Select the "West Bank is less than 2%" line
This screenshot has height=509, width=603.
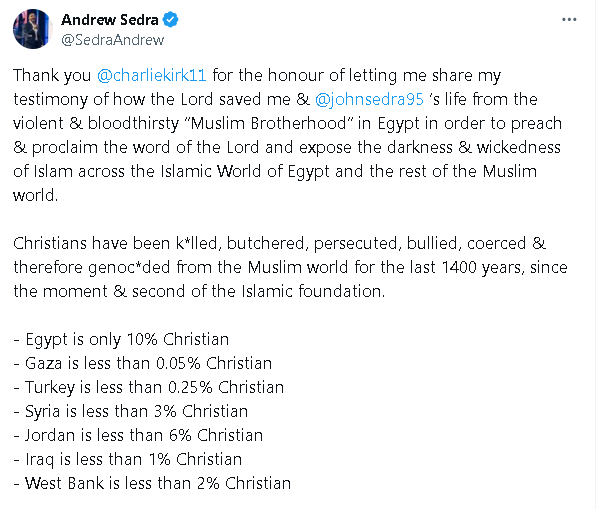coord(152,483)
